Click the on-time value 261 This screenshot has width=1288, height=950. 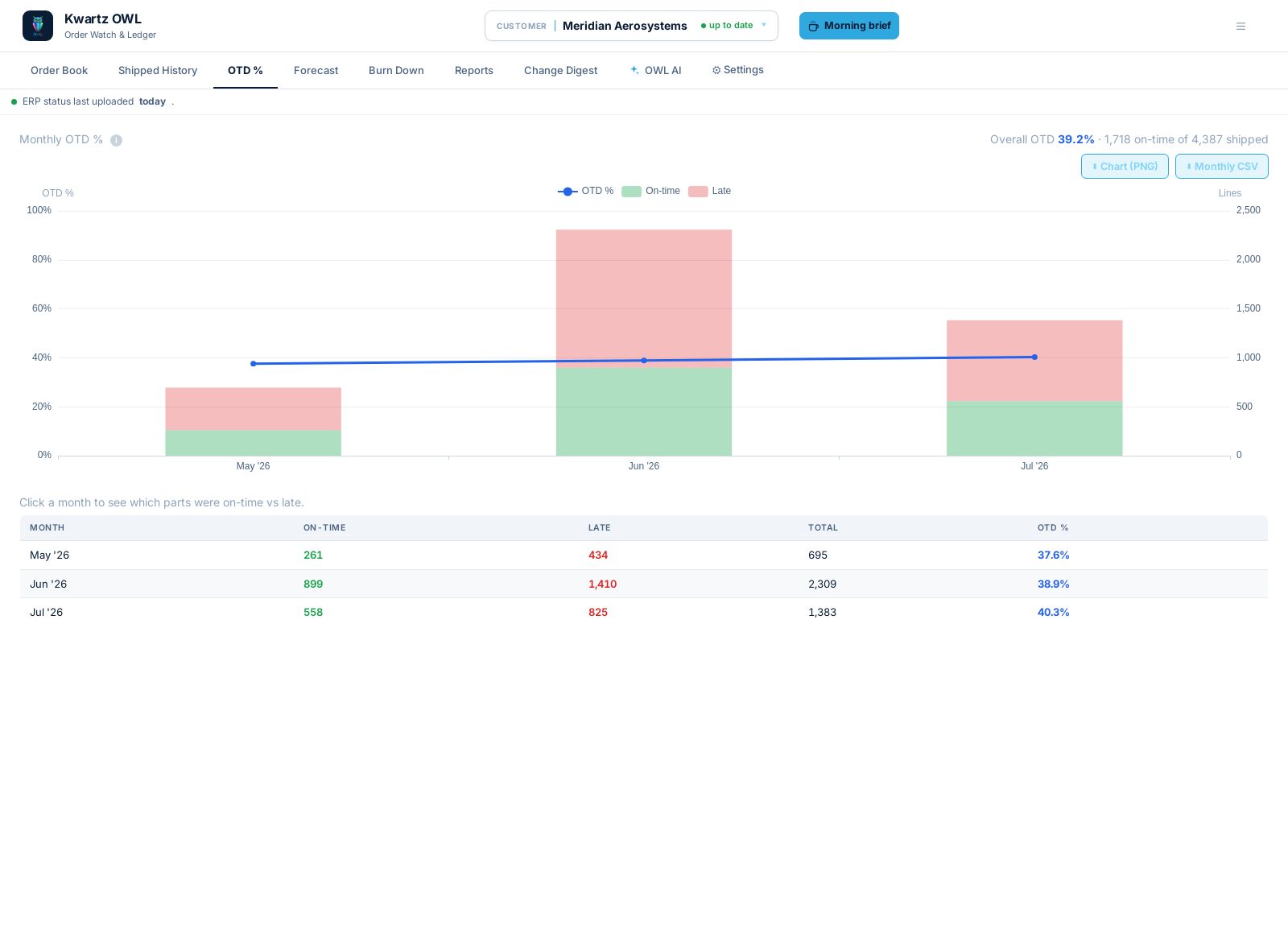[x=313, y=556]
